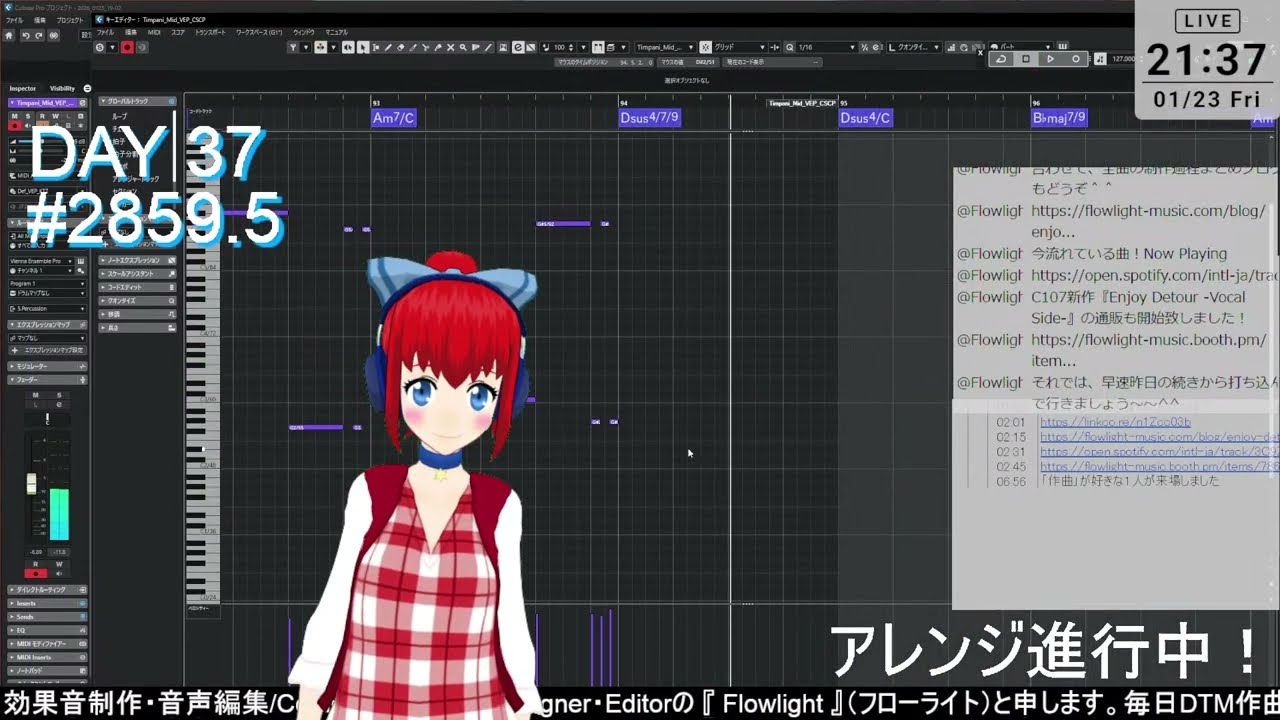Enable the red Record in Editor button
This screenshot has height=720, width=1280.
pyautogui.click(x=127, y=47)
